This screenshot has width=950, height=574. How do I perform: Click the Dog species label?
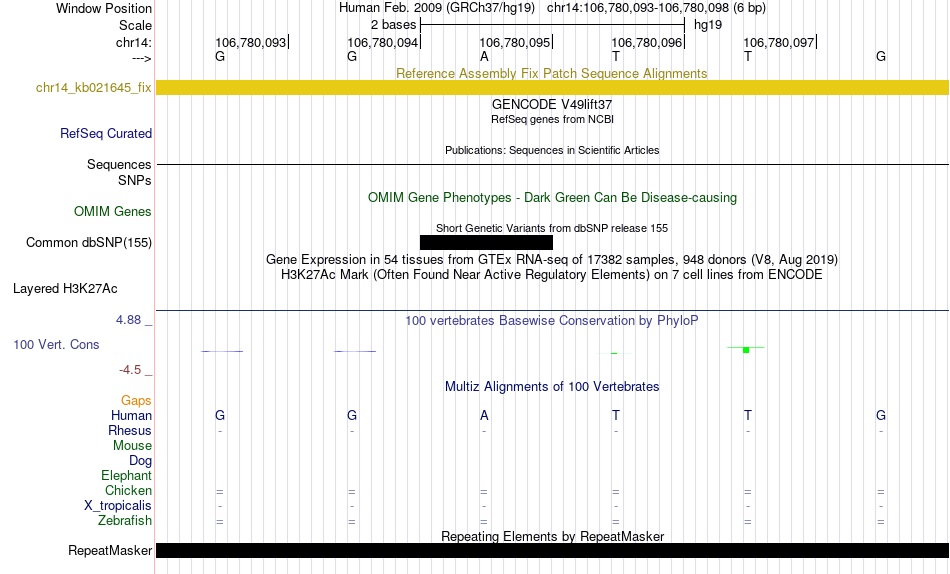140,461
